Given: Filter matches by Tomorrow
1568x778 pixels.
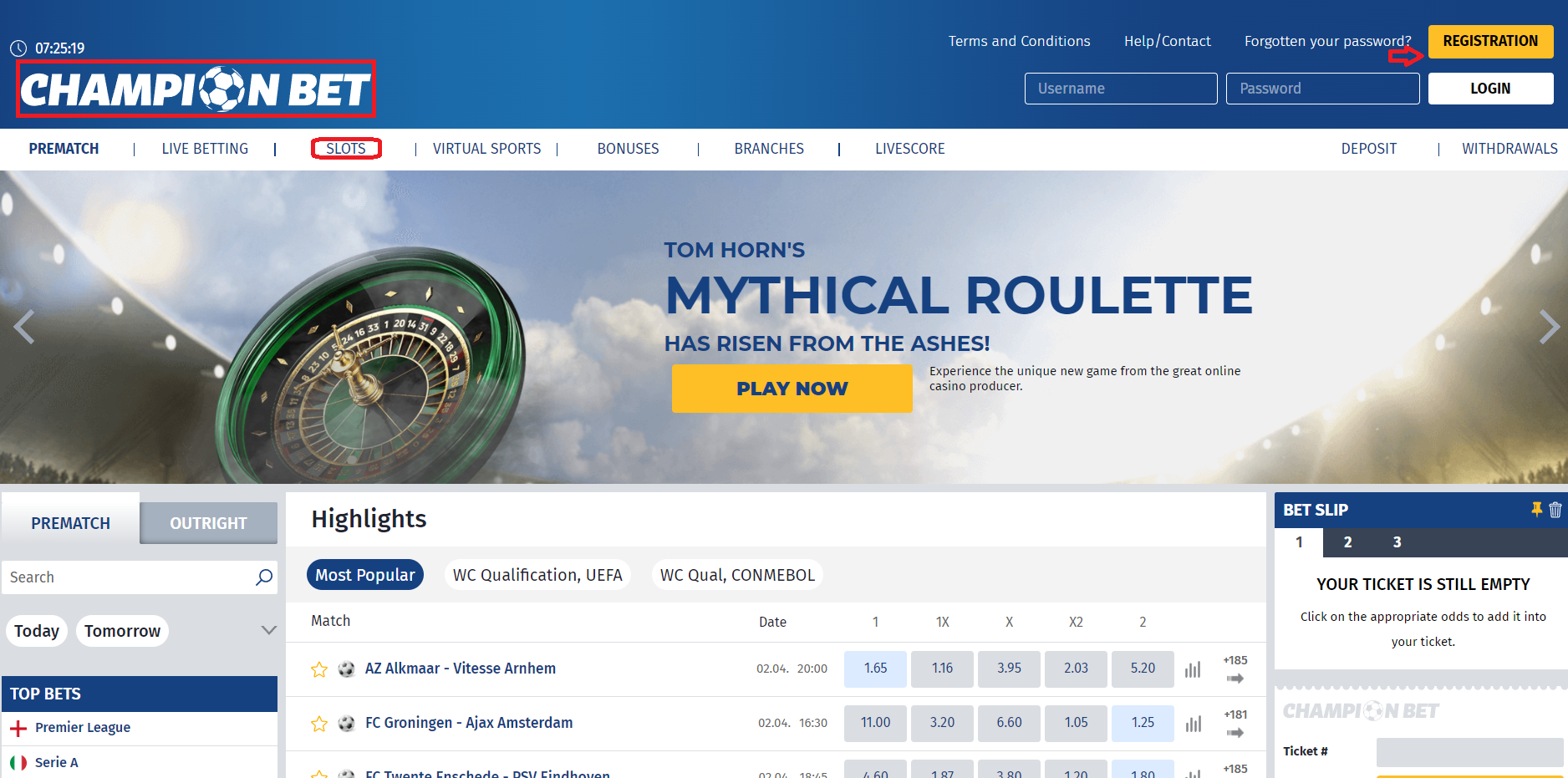Looking at the screenshot, I should click(122, 631).
